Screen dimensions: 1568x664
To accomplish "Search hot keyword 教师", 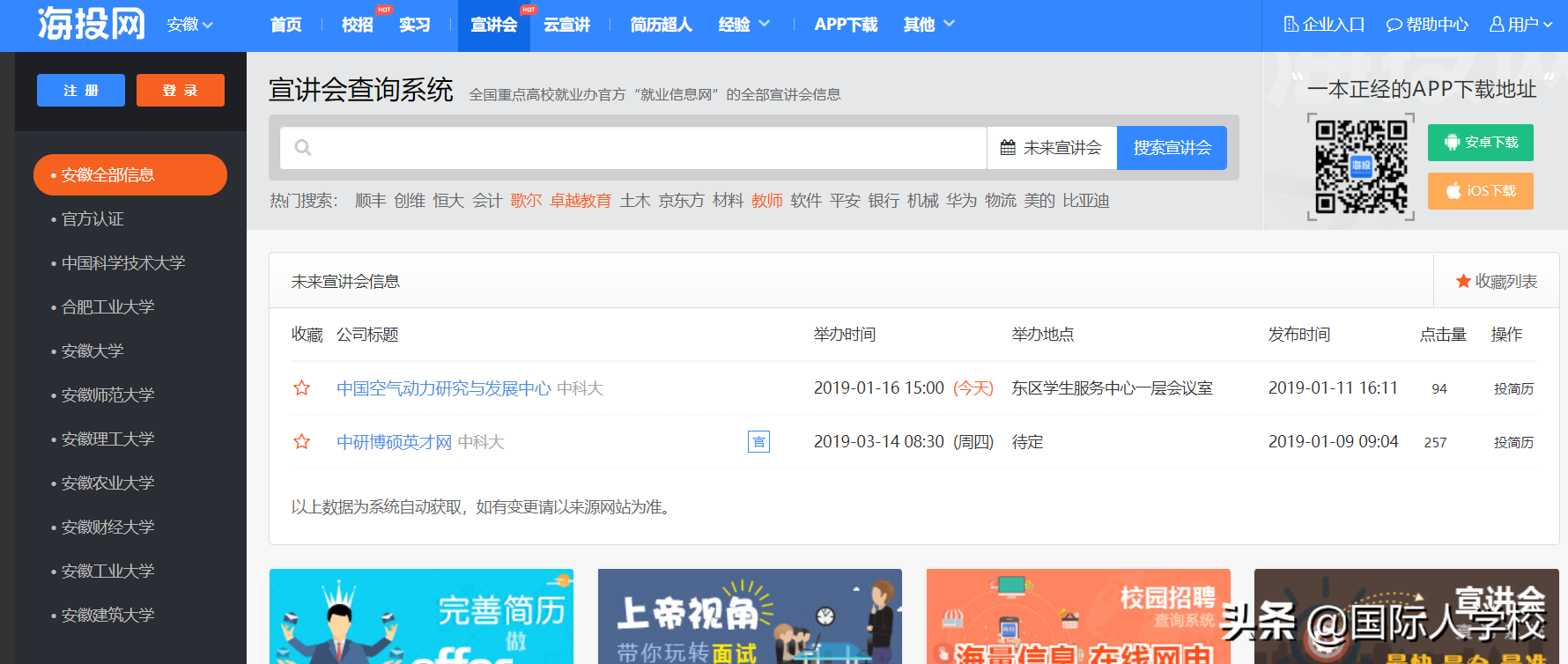I will click(x=766, y=201).
